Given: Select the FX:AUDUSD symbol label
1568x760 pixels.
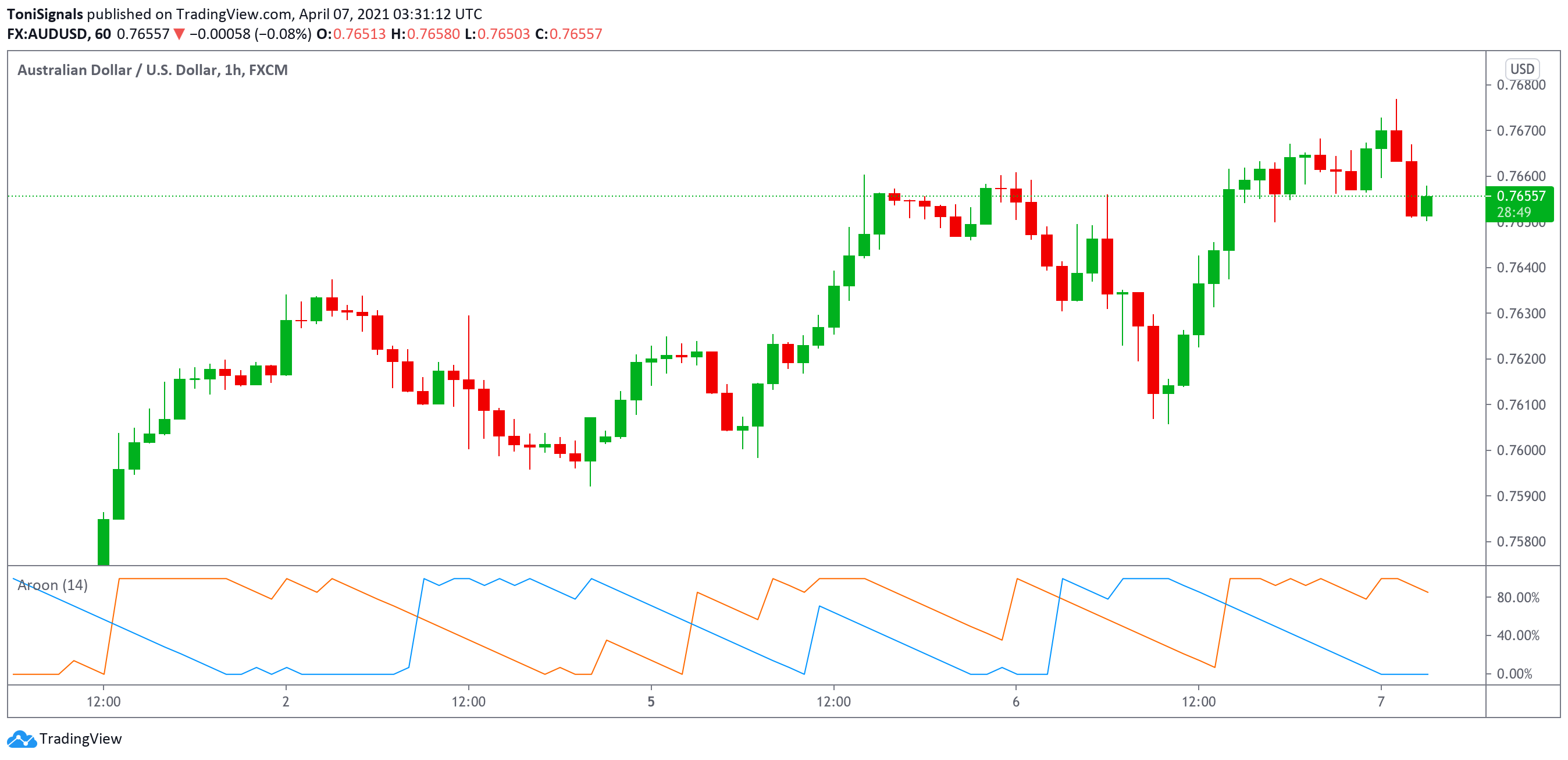Looking at the screenshot, I should [48, 34].
